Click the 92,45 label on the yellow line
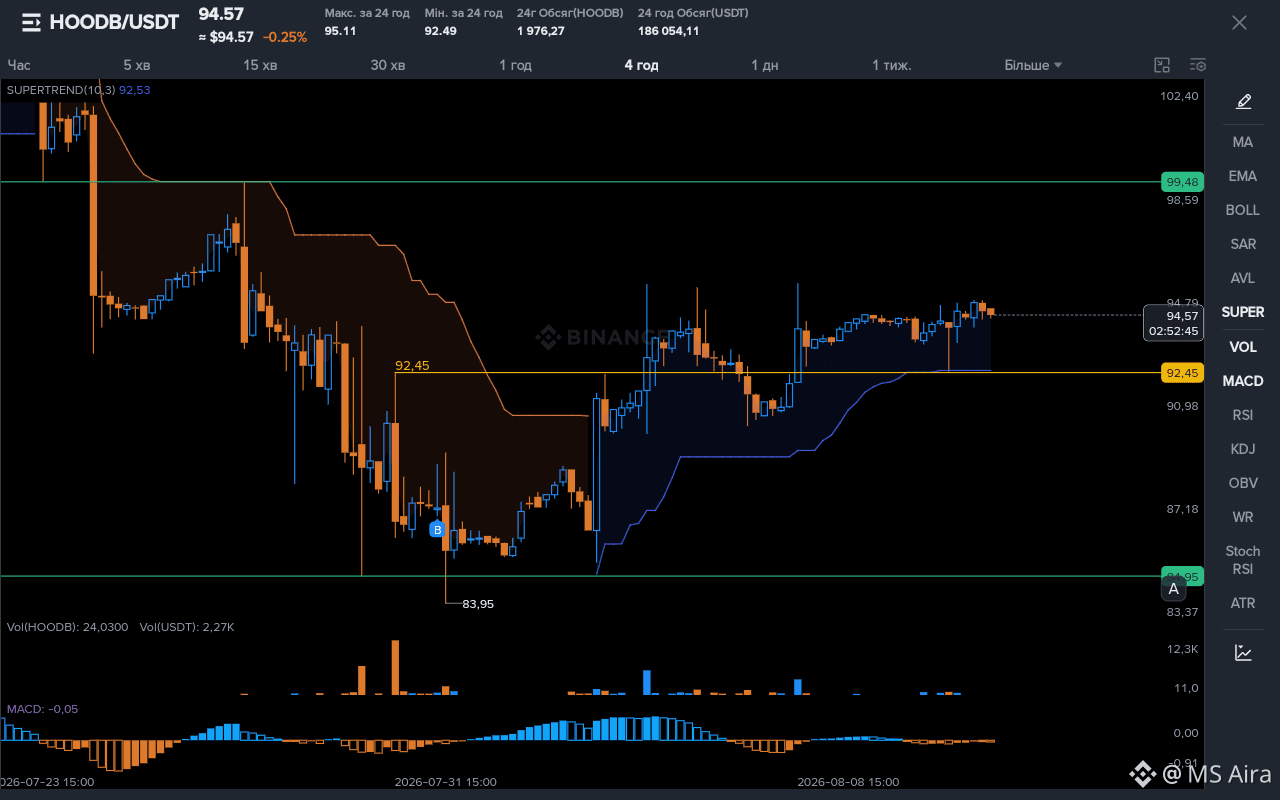Viewport: 1280px width, 800px height. [412, 365]
